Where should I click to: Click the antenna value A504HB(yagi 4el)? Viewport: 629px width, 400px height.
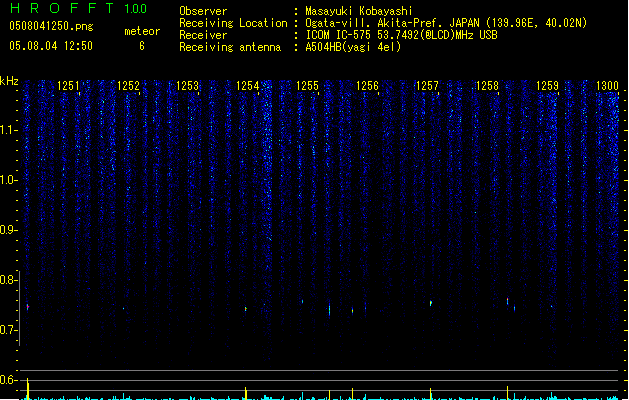(353, 47)
